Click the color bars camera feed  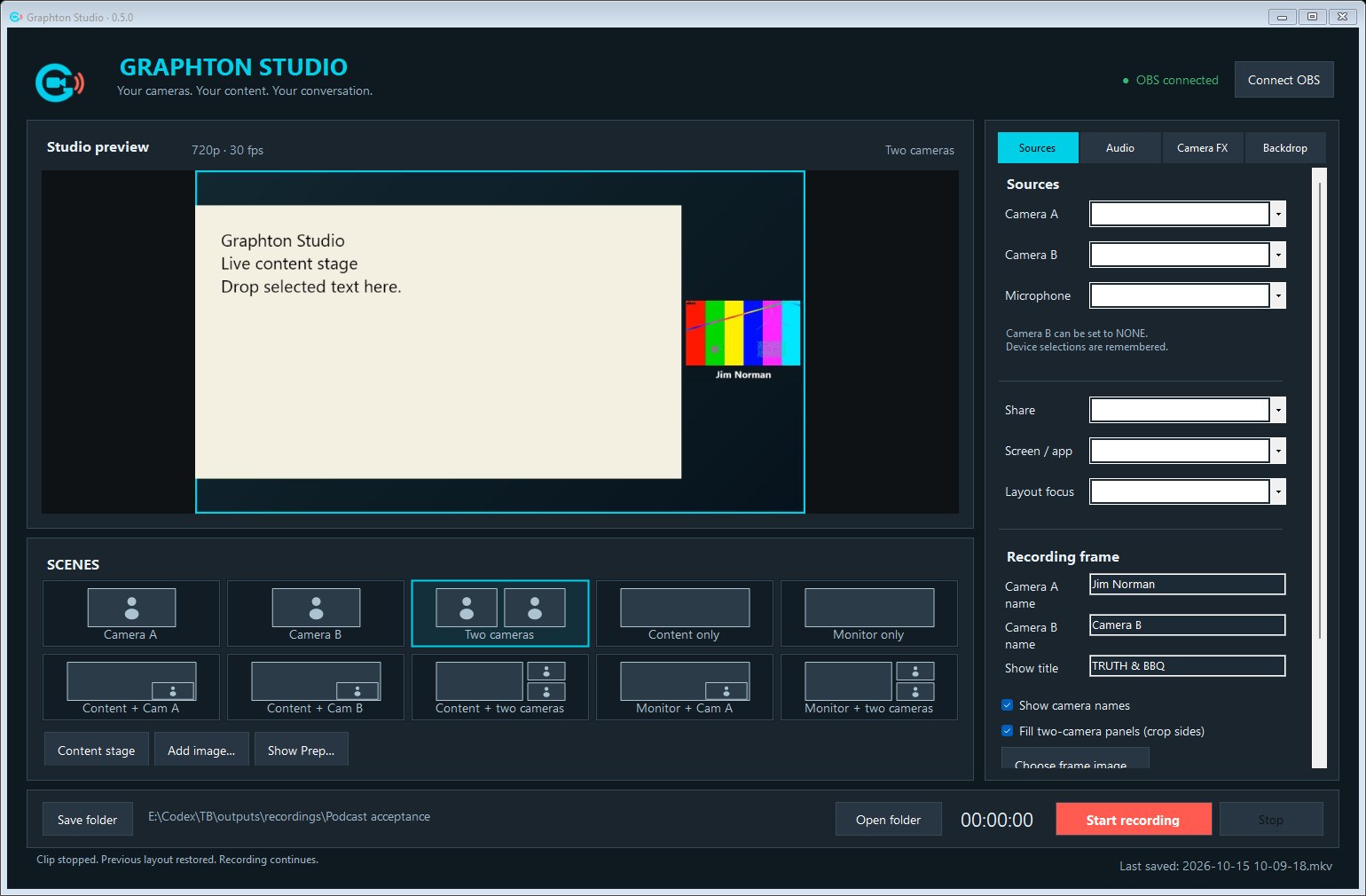(x=743, y=333)
